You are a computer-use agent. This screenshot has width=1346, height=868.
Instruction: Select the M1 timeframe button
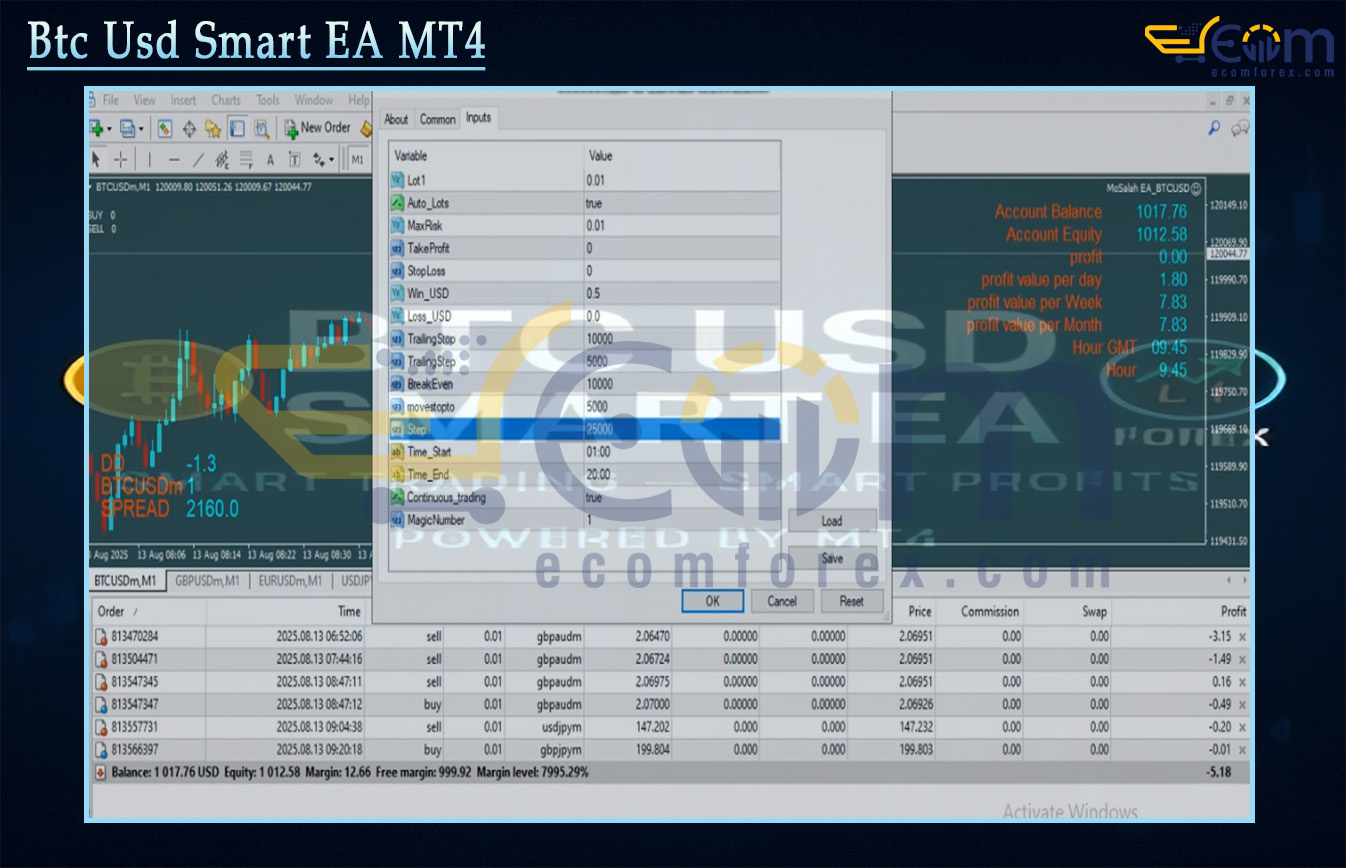click(358, 159)
